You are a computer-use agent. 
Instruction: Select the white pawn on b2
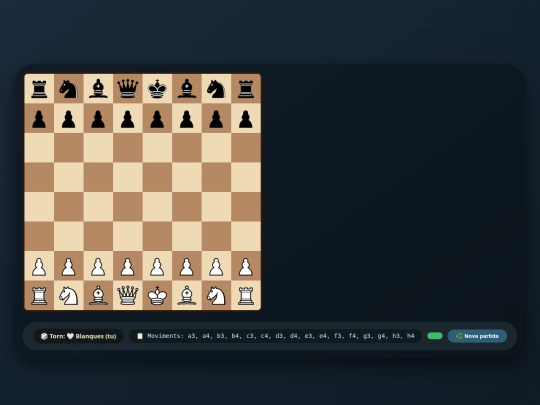(69, 266)
